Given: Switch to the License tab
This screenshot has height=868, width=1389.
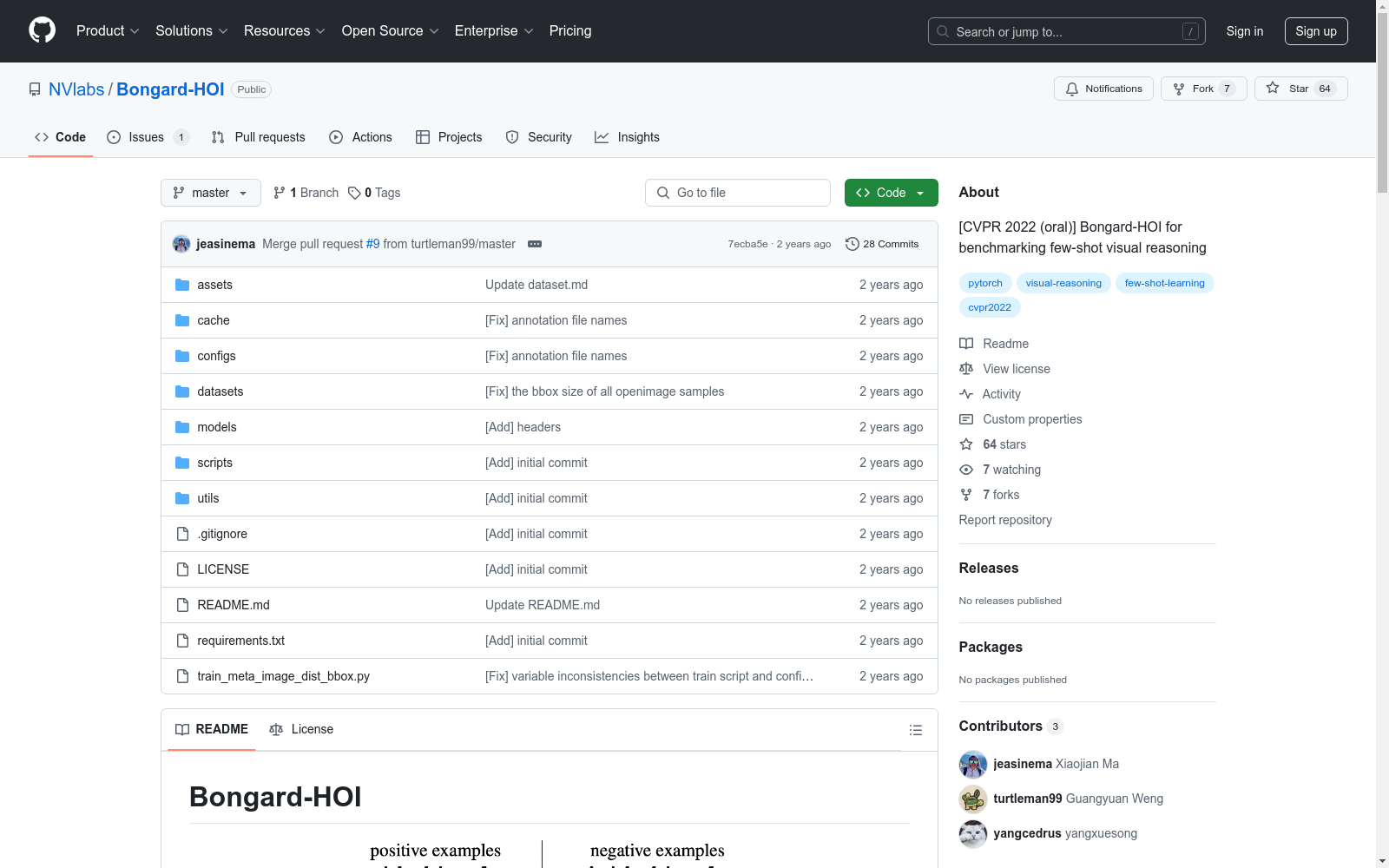Looking at the screenshot, I should pyautogui.click(x=301, y=729).
